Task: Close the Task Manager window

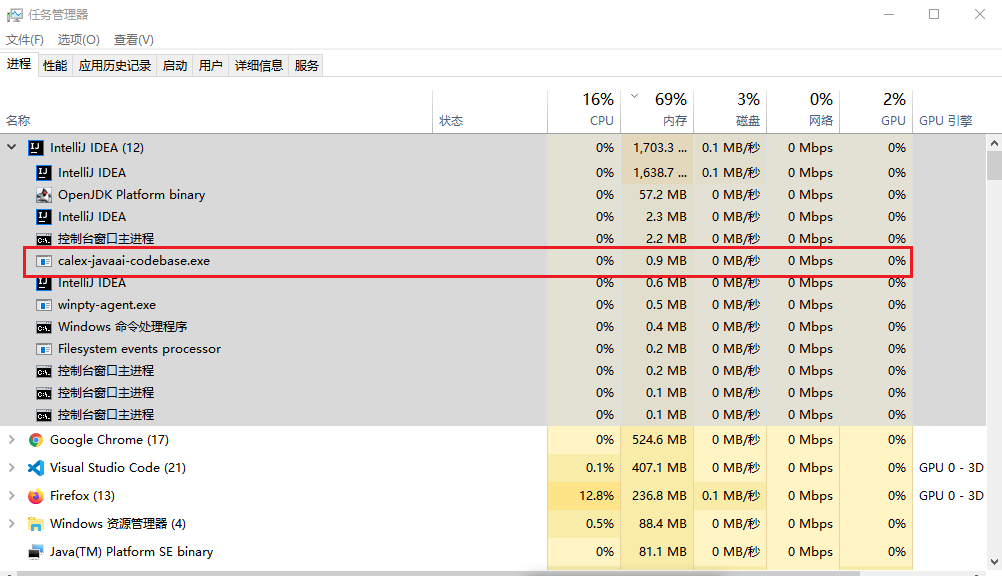Action: 979,14
